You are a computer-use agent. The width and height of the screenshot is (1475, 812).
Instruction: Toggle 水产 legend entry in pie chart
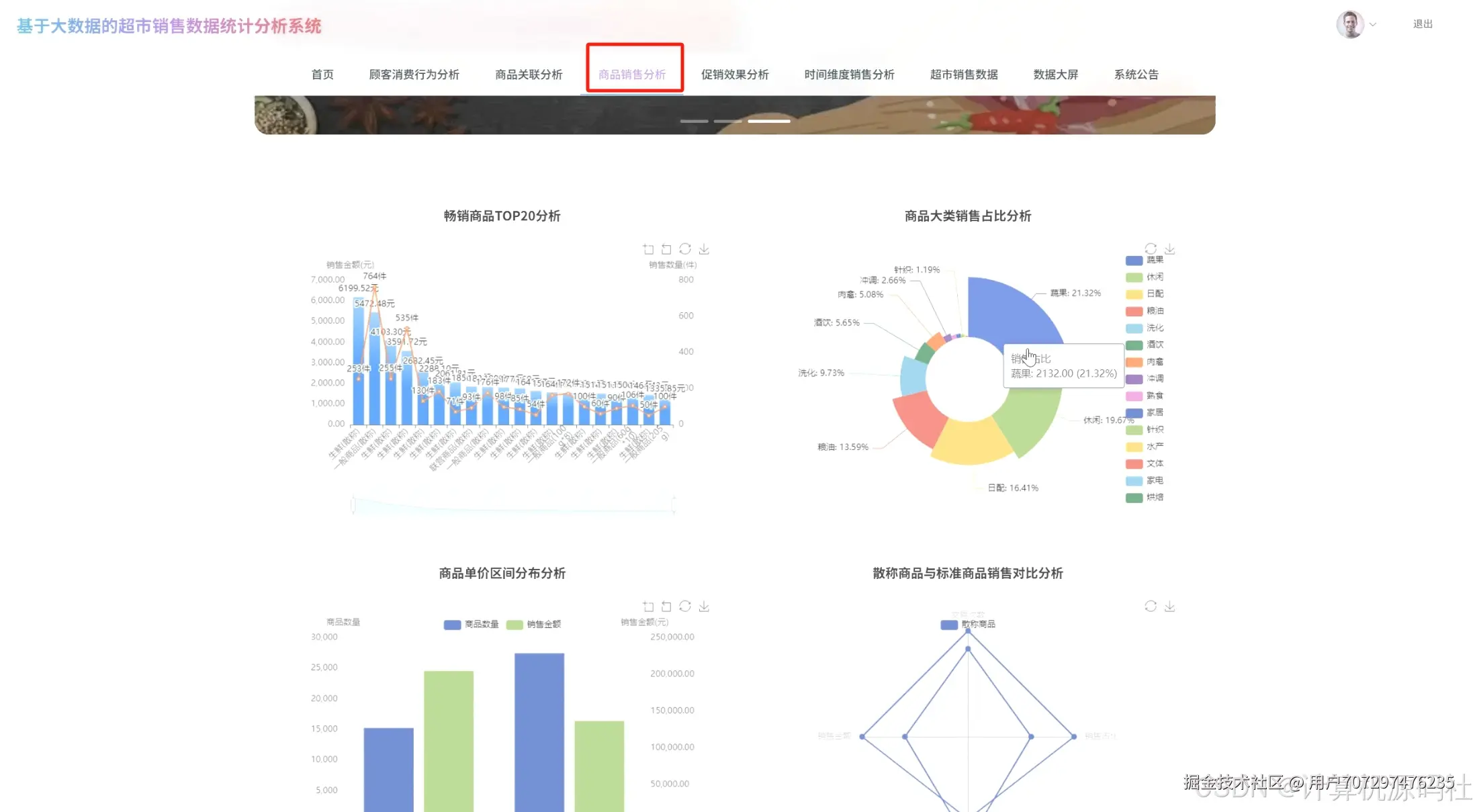1145,447
